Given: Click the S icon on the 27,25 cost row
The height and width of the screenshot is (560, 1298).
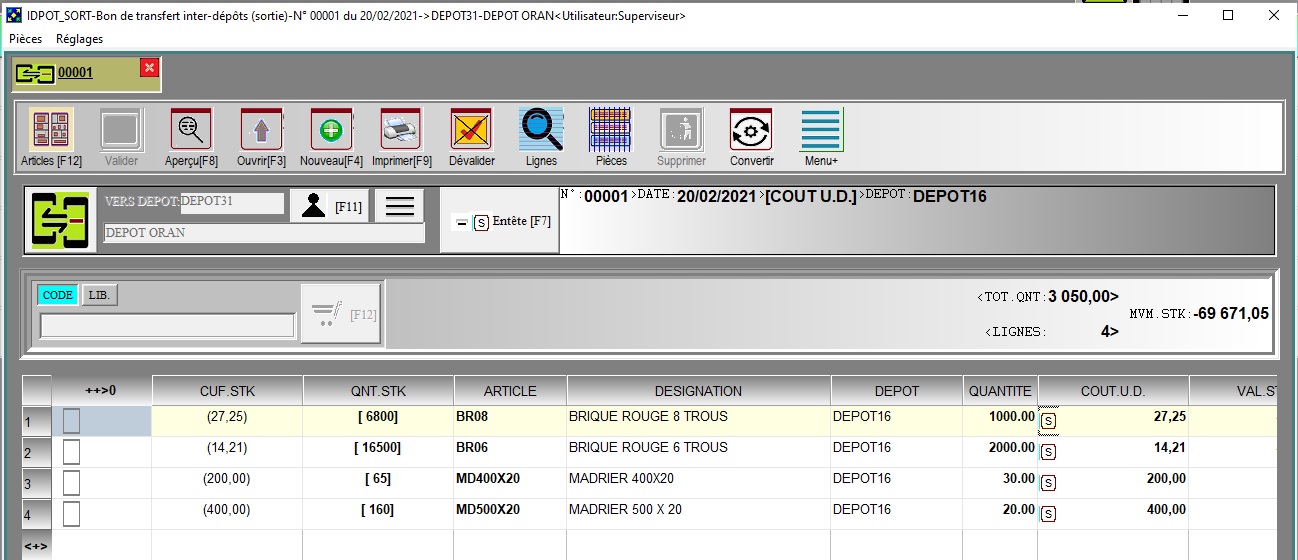Looking at the screenshot, I should [1049, 421].
